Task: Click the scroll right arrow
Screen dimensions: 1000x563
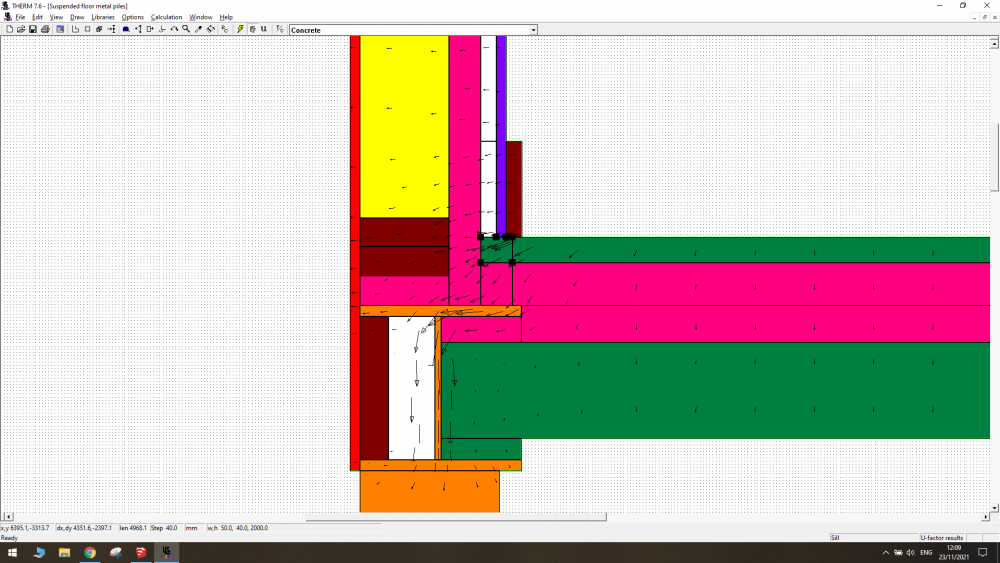Action: [985, 516]
